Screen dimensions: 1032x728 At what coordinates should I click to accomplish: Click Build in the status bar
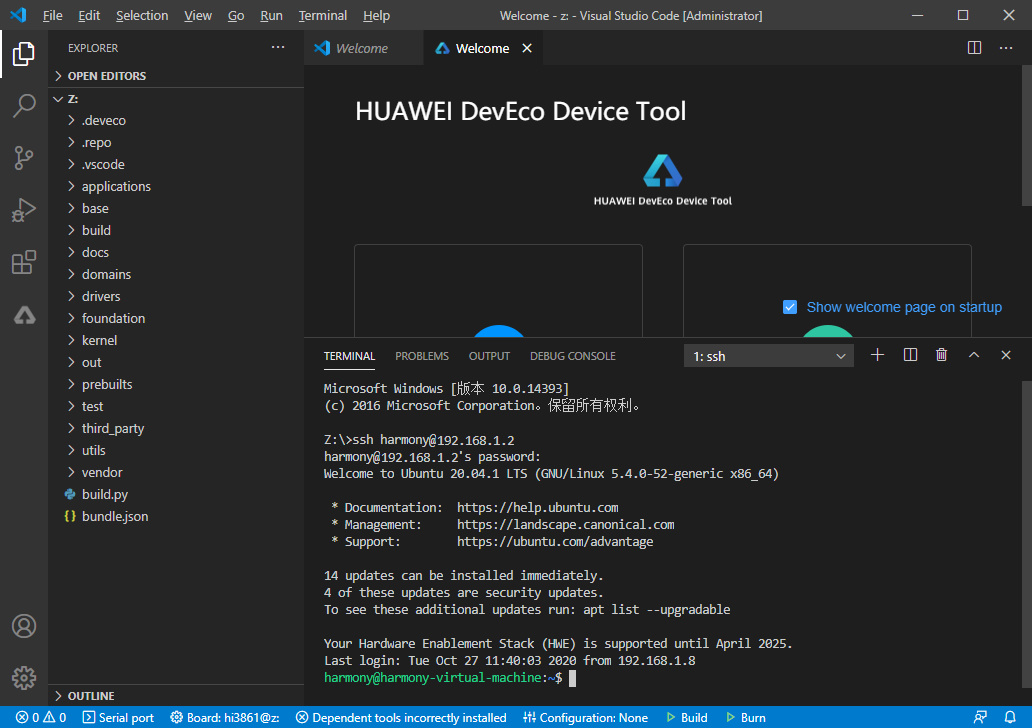tap(686, 718)
